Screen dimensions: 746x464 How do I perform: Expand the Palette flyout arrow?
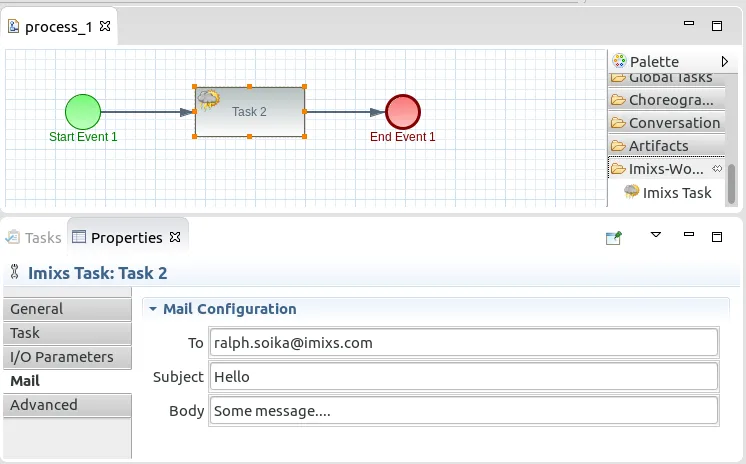725,61
